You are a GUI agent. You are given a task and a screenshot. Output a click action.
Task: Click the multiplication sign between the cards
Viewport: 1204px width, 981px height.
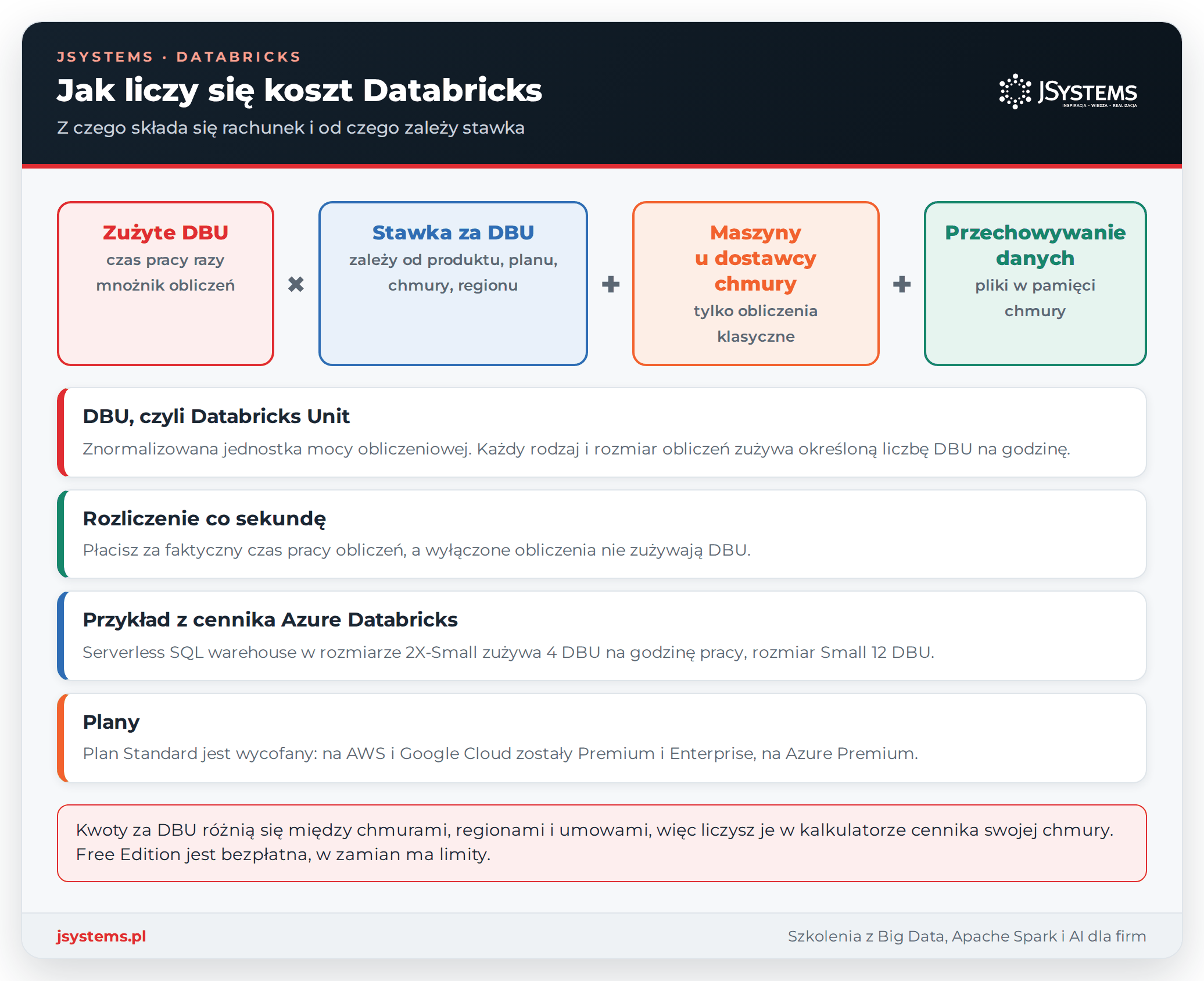[296, 284]
